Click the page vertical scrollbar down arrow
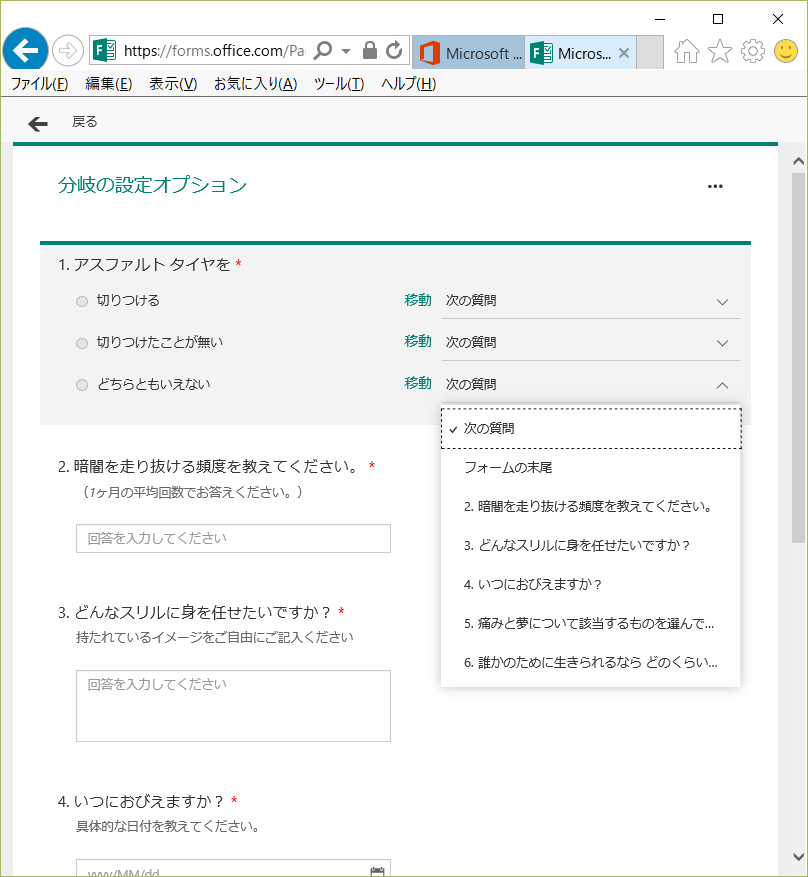The width and height of the screenshot is (808, 877). point(797,857)
